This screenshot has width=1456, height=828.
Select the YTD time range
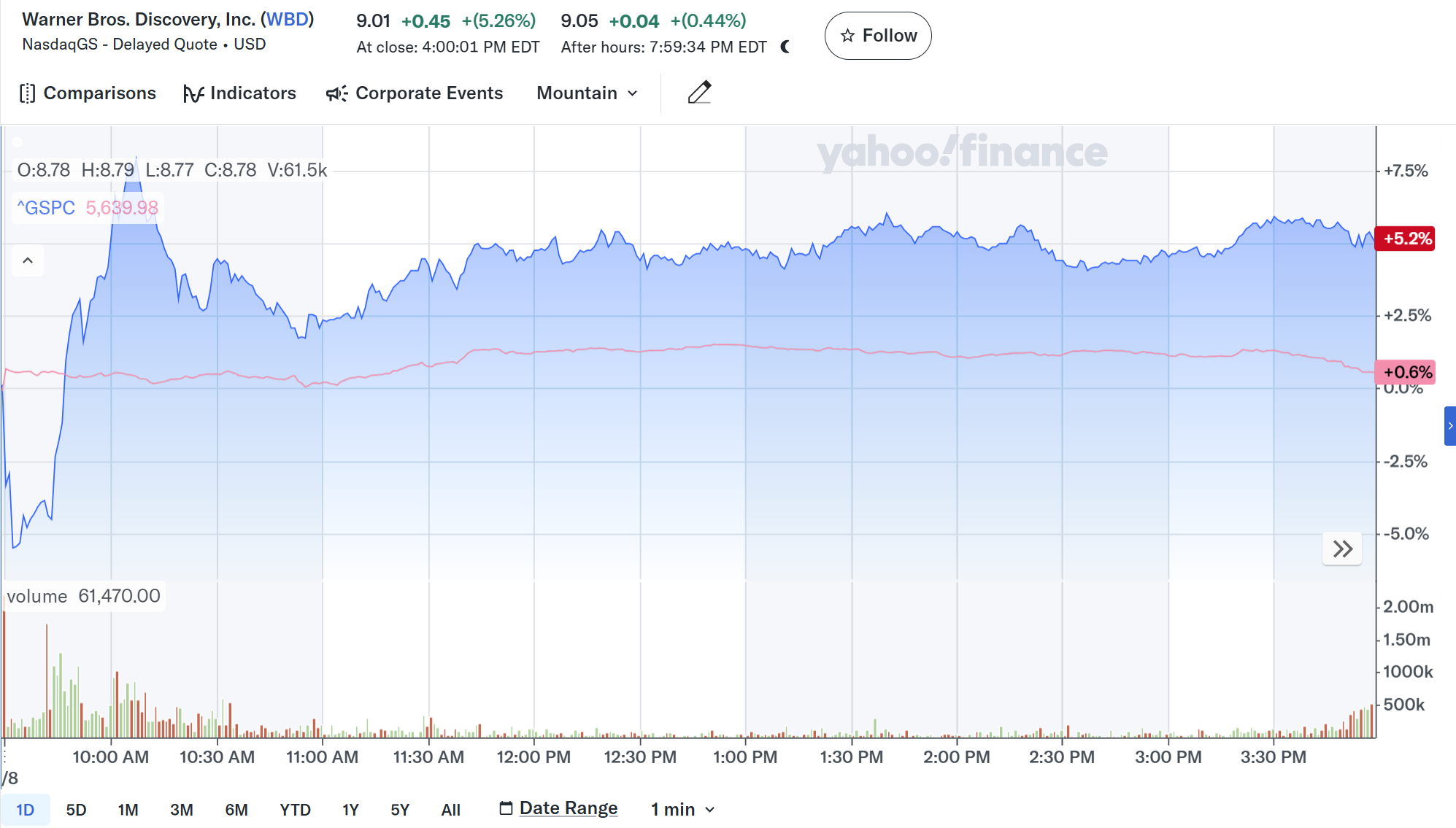point(295,810)
